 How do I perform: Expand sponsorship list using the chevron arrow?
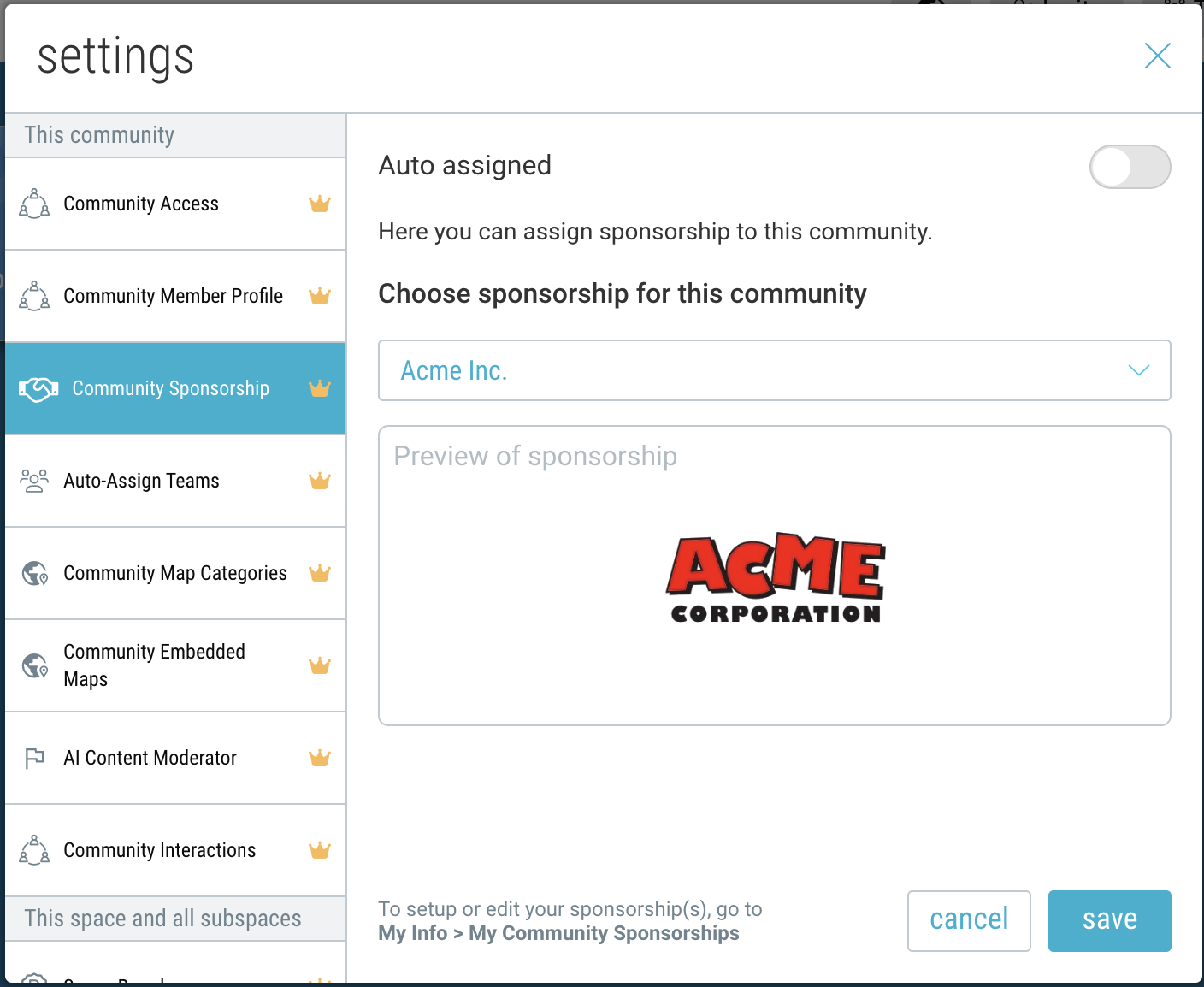tap(1138, 370)
